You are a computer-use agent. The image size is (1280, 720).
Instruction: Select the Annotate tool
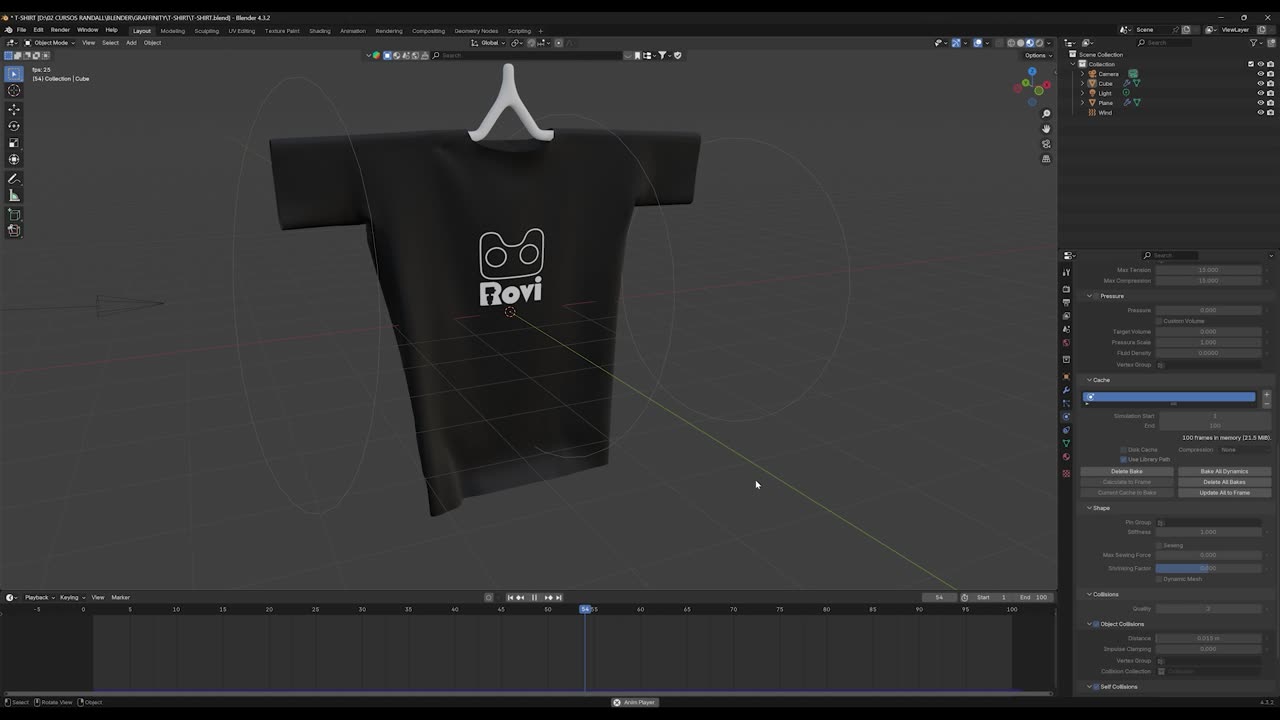pos(14,179)
